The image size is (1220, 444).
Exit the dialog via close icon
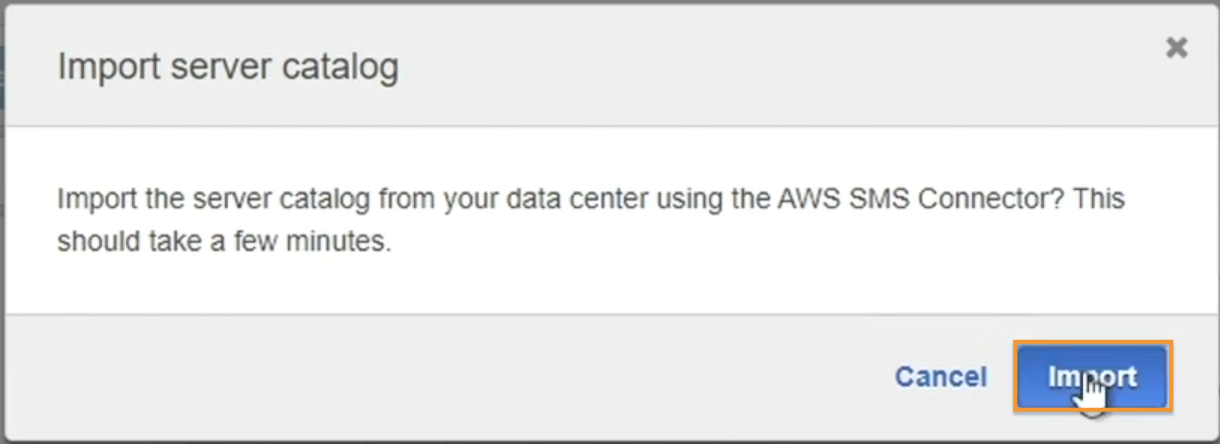1177,47
